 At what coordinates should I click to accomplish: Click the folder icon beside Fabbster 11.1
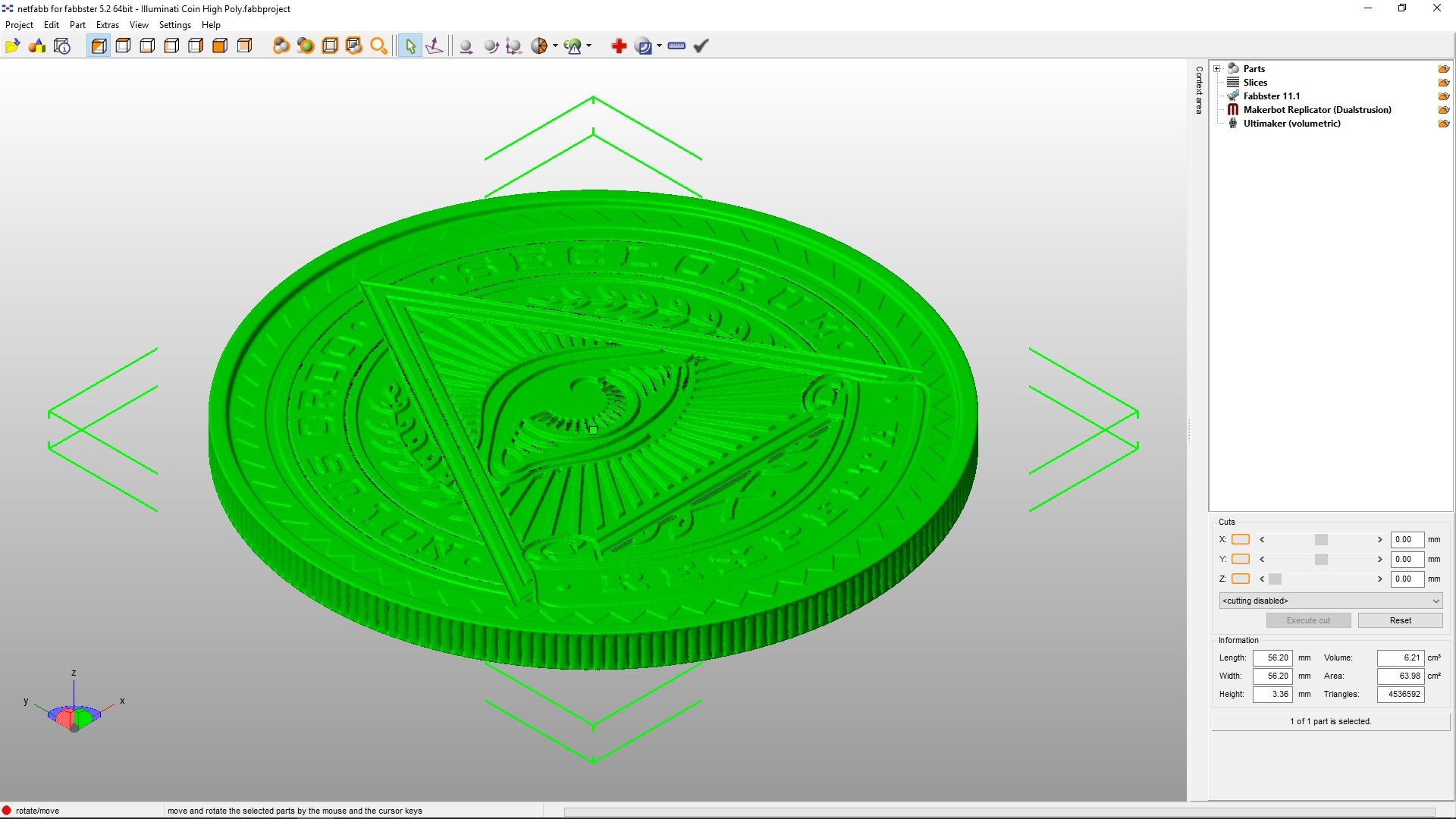(x=1444, y=96)
